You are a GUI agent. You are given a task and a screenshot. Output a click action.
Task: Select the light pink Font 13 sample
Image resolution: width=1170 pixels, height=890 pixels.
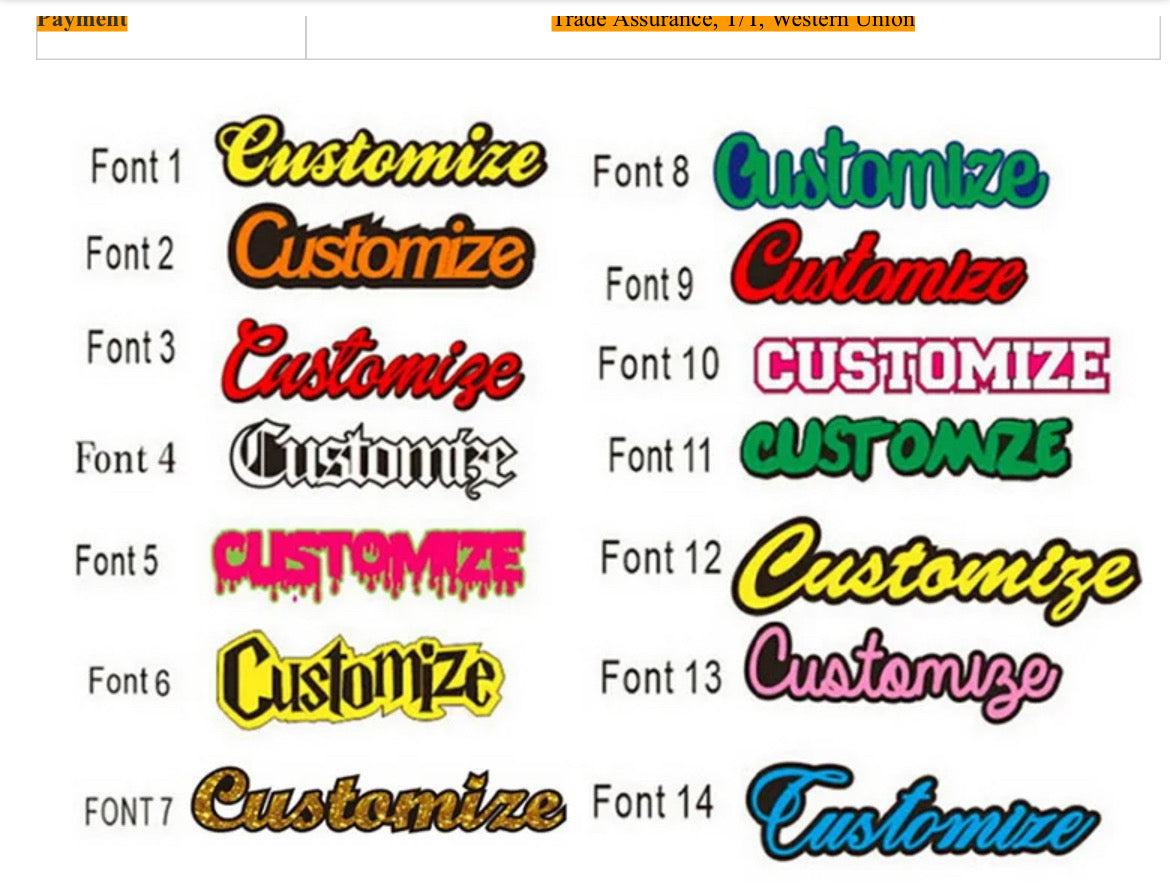coord(900,671)
